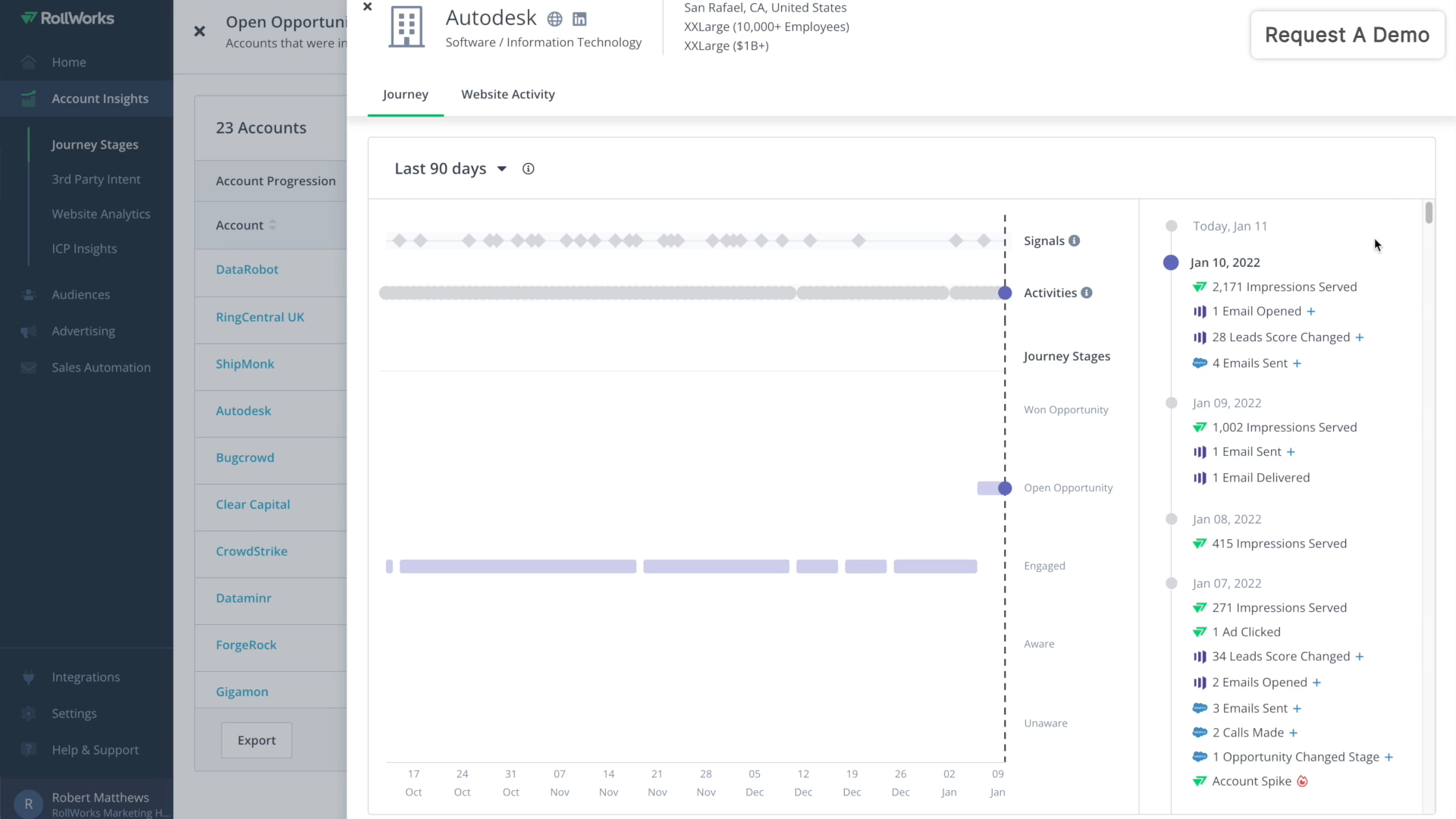
Task: Open ICP Insights in sidebar
Action: point(84,249)
